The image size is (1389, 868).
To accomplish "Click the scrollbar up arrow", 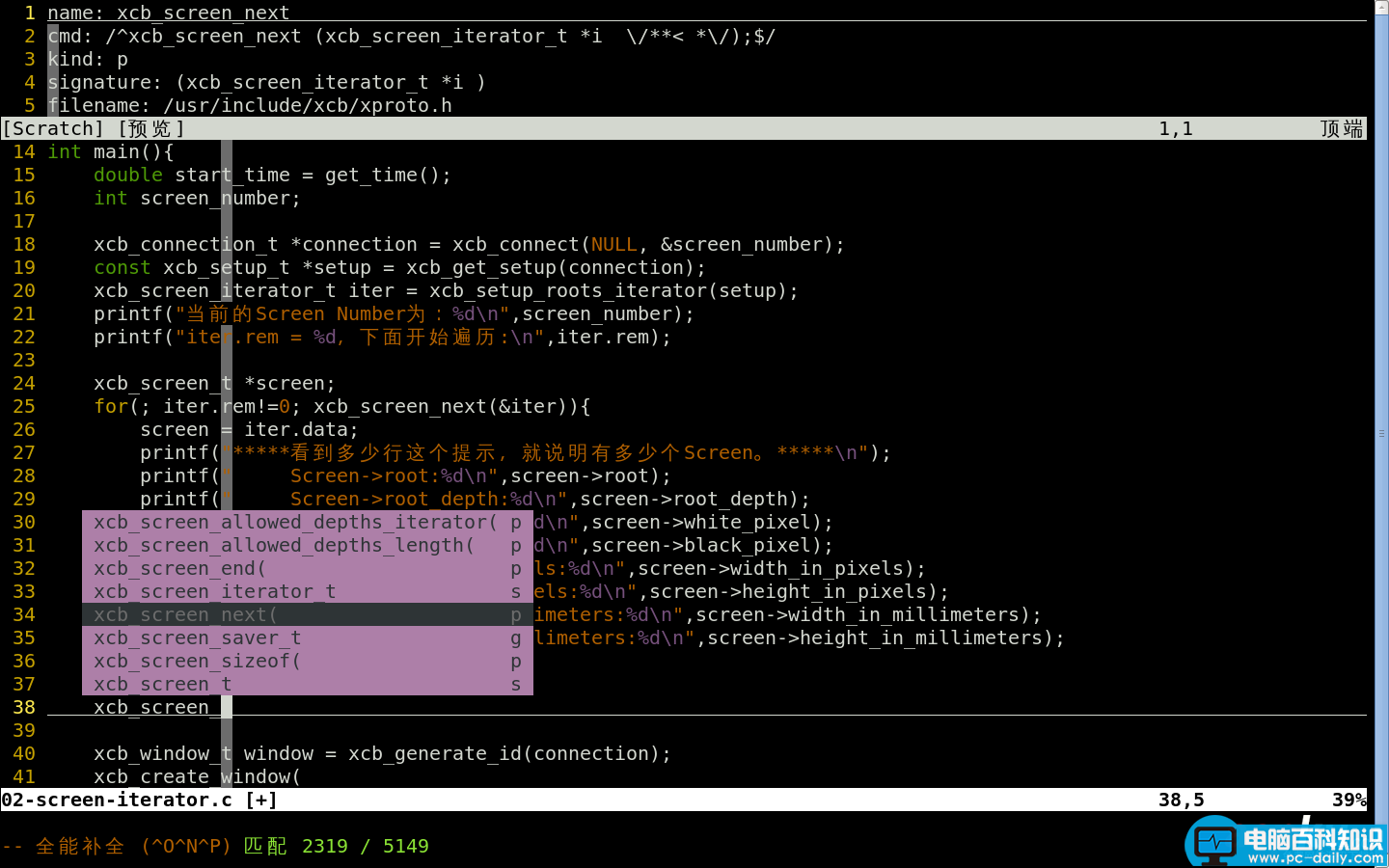I will 1381,8.
